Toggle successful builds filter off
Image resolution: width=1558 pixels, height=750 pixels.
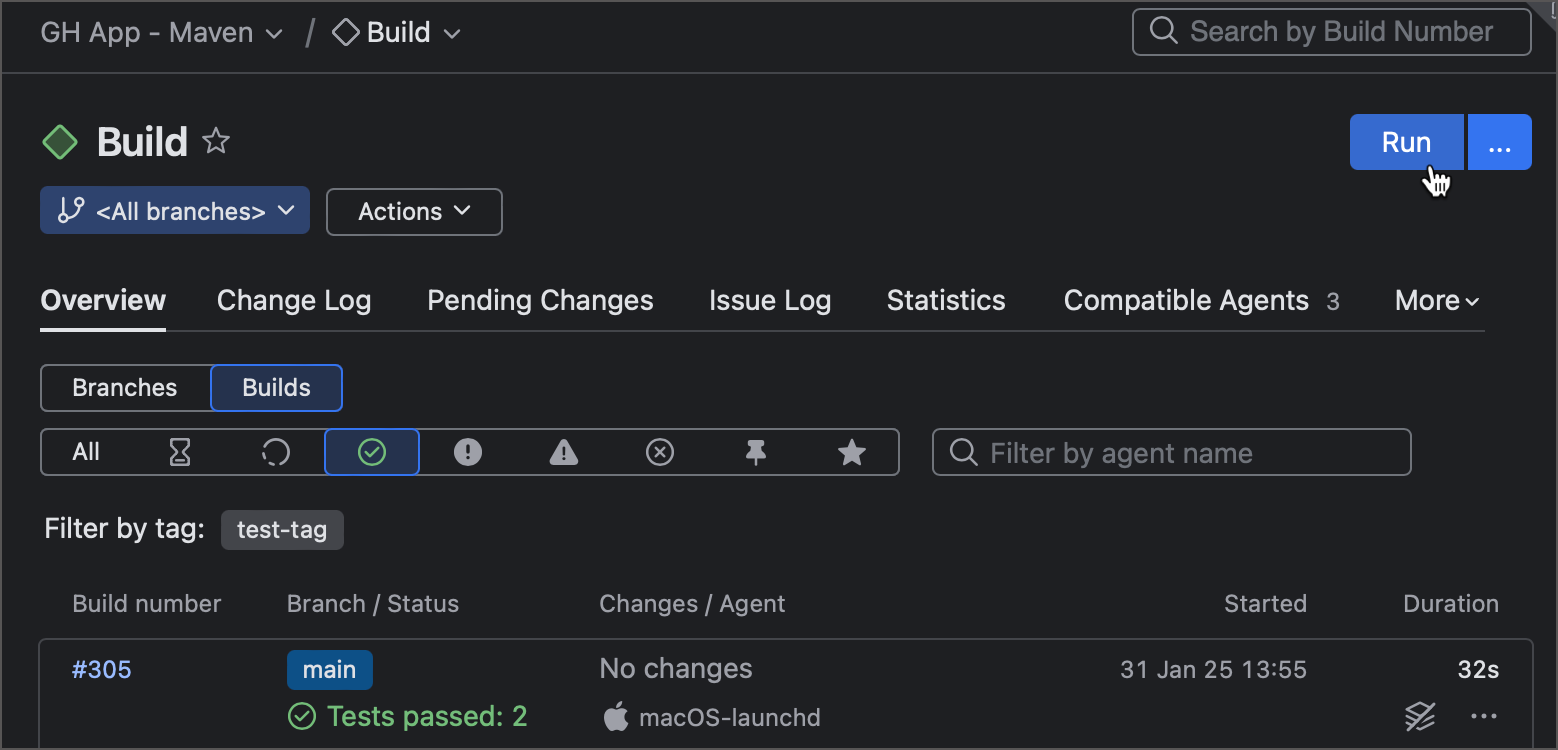[371, 452]
